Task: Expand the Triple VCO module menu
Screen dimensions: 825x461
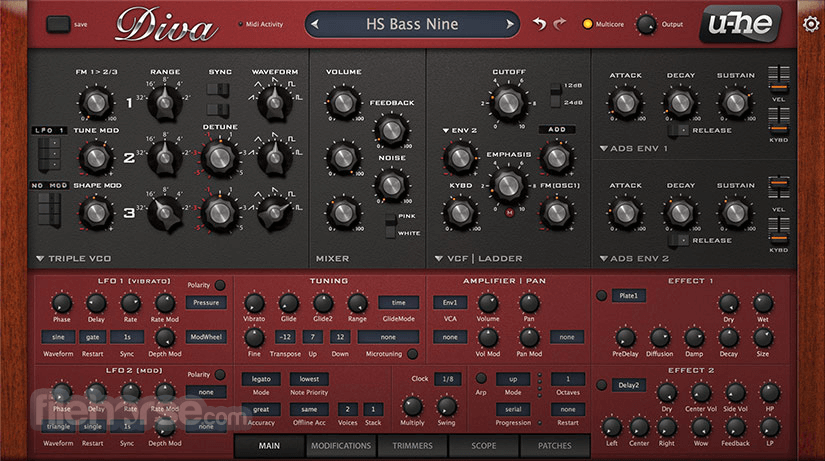Action: pos(40,258)
